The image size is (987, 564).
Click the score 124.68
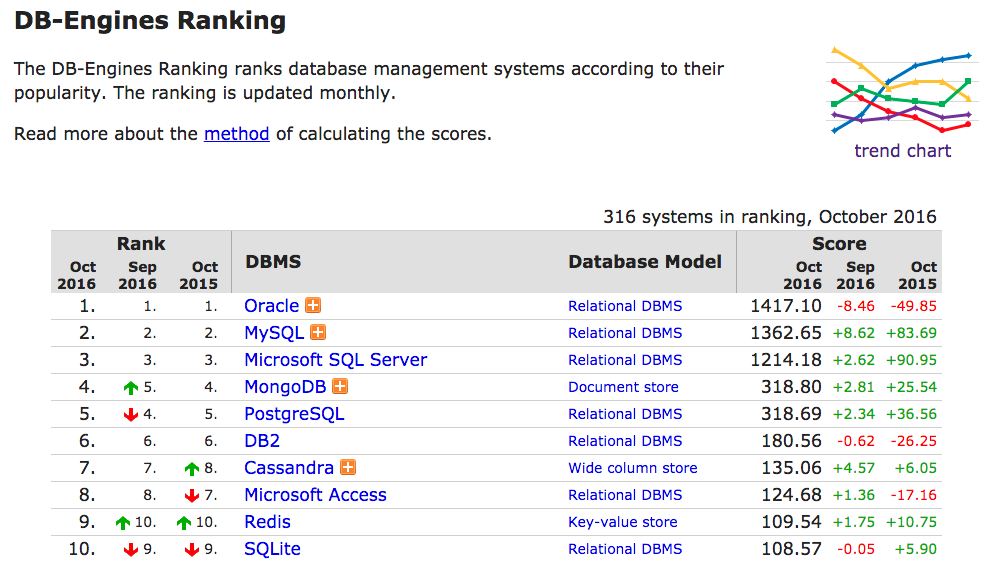791,495
